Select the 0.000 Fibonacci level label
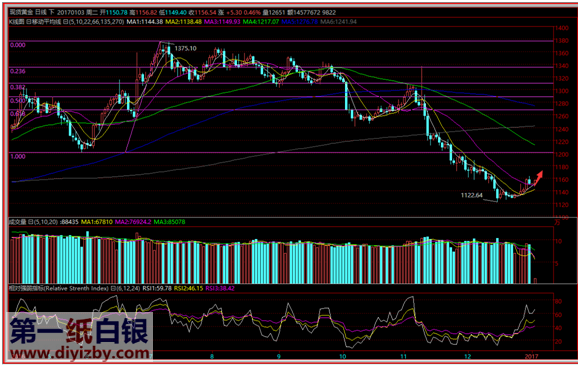This screenshot has height=367, width=580. tap(18, 45)
